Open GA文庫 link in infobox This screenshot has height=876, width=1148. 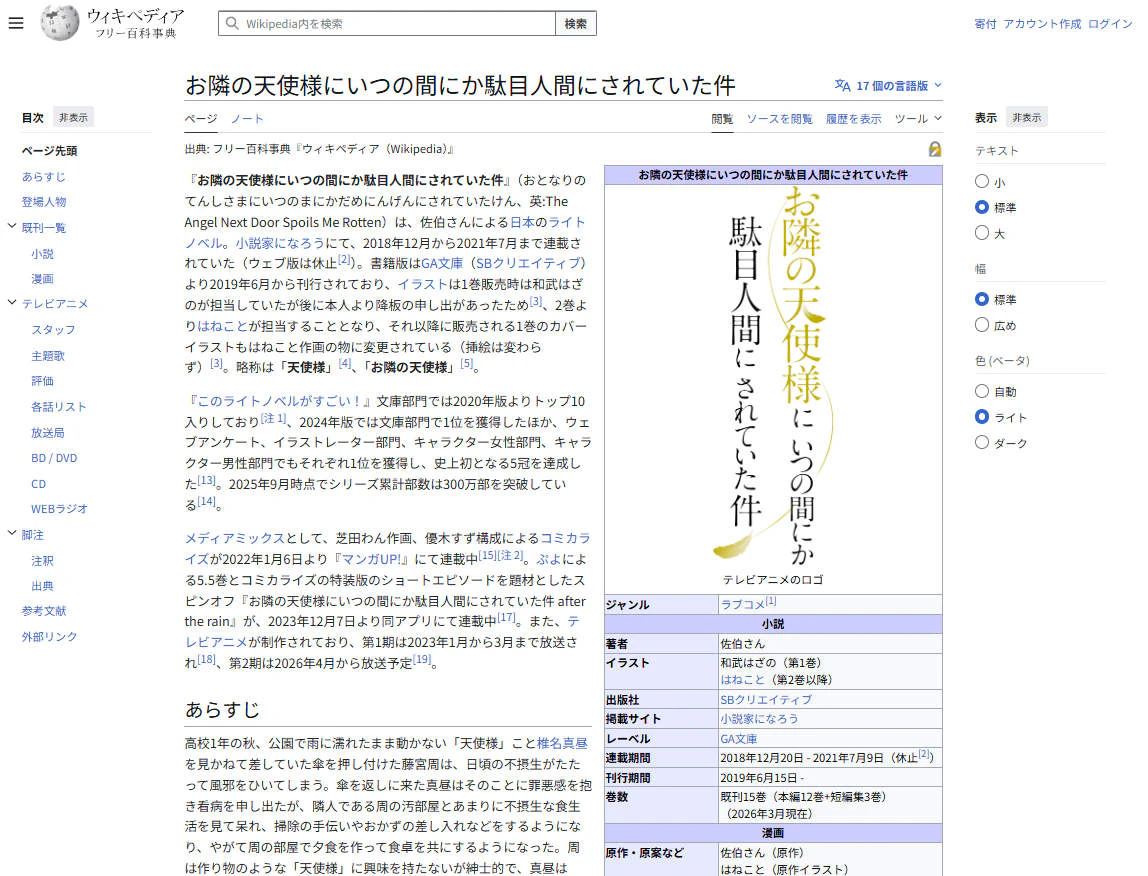coord(739,739)
